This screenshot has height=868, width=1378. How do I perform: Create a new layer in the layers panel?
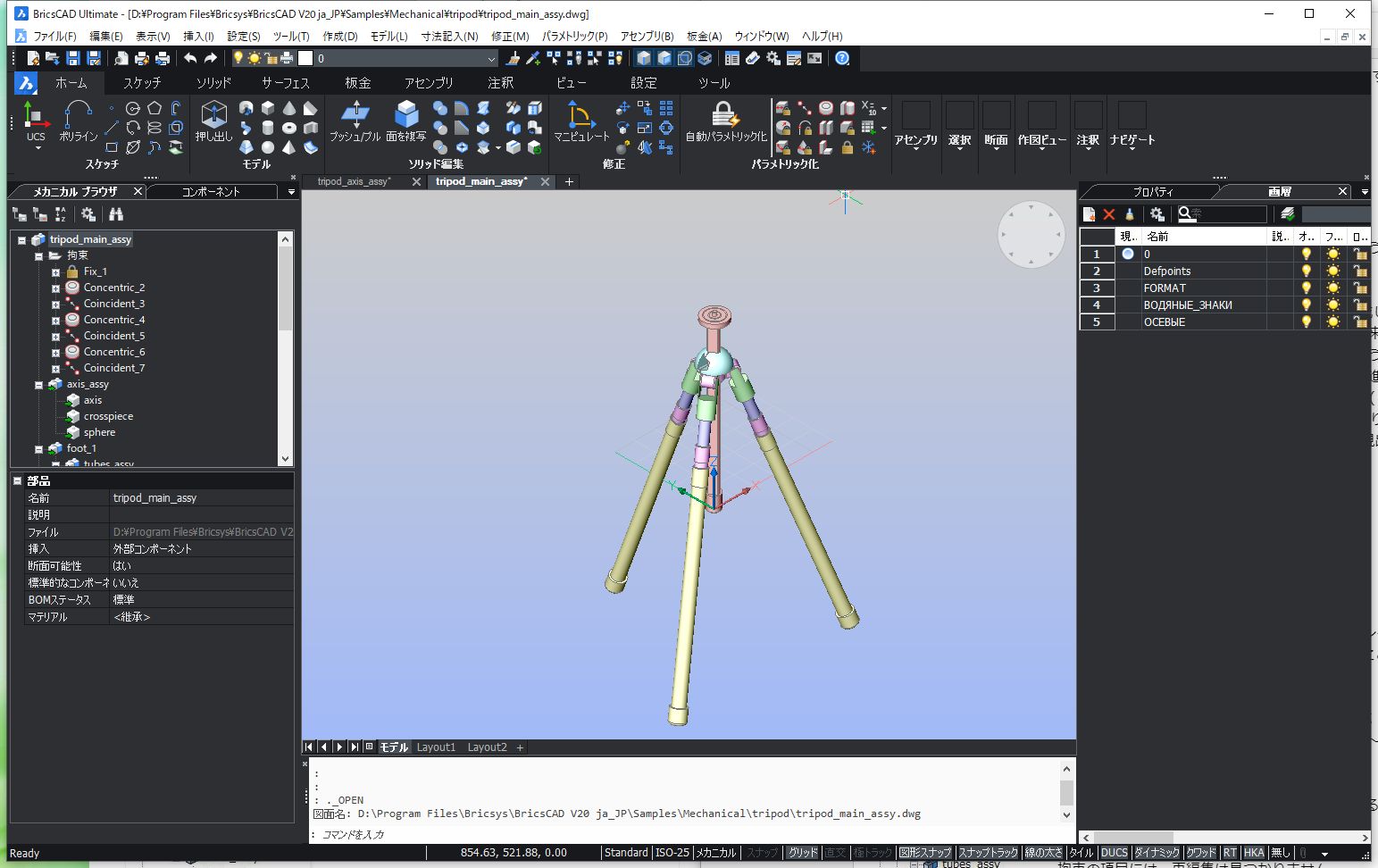tap(1089, 213)
